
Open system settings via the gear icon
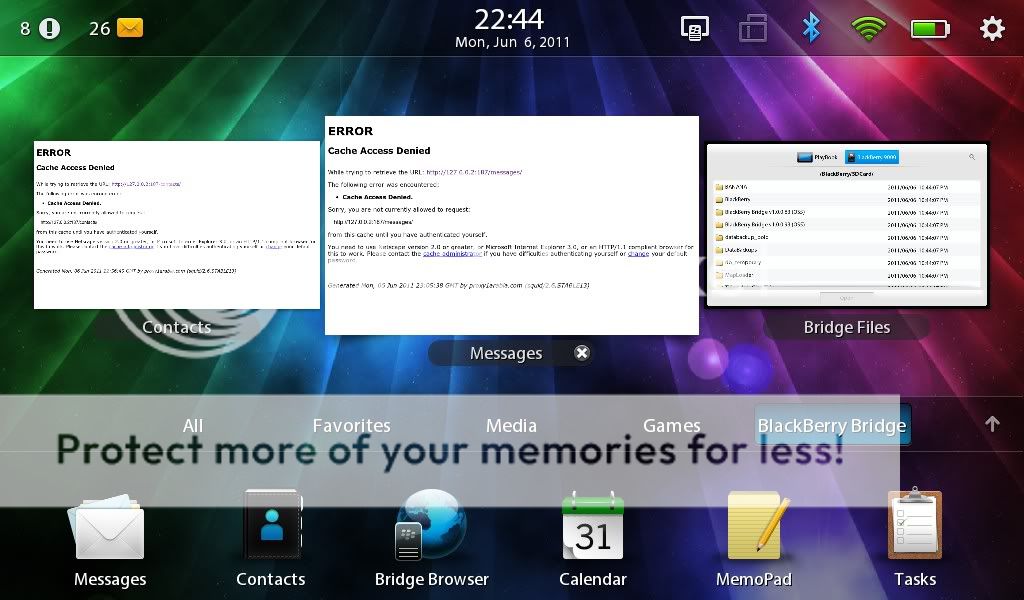pos(992,28)
